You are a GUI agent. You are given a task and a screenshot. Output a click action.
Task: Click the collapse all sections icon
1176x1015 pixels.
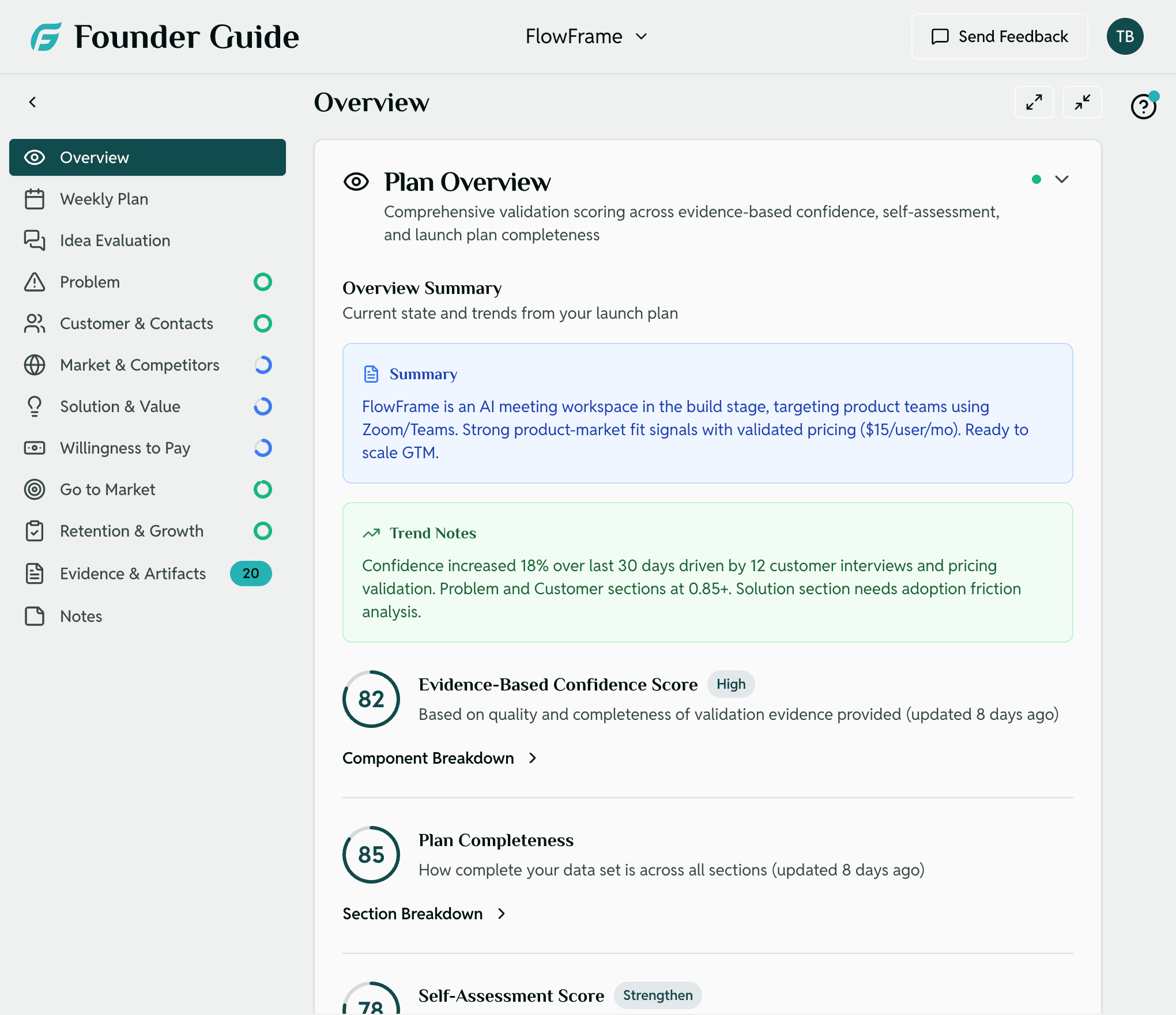(x=1082, y=102)
